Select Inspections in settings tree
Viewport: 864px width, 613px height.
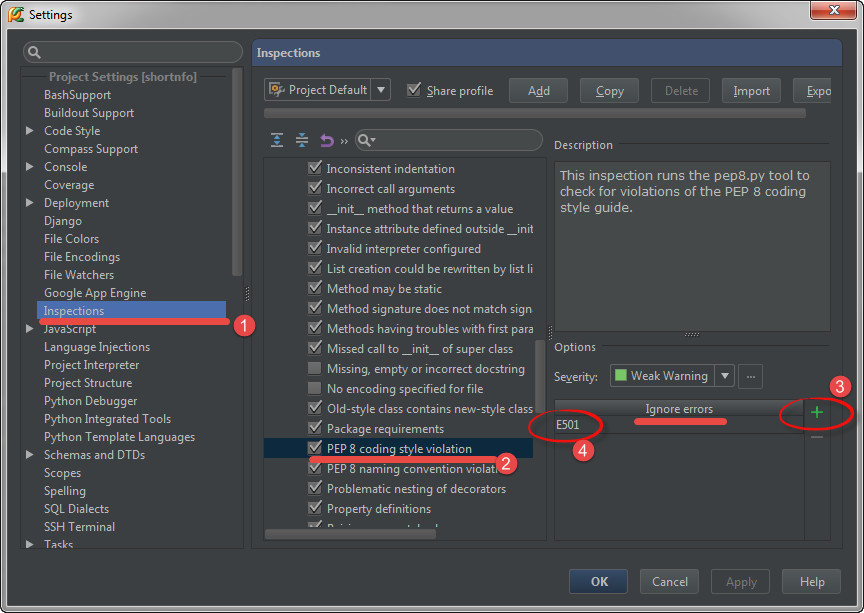pos(132,310)
